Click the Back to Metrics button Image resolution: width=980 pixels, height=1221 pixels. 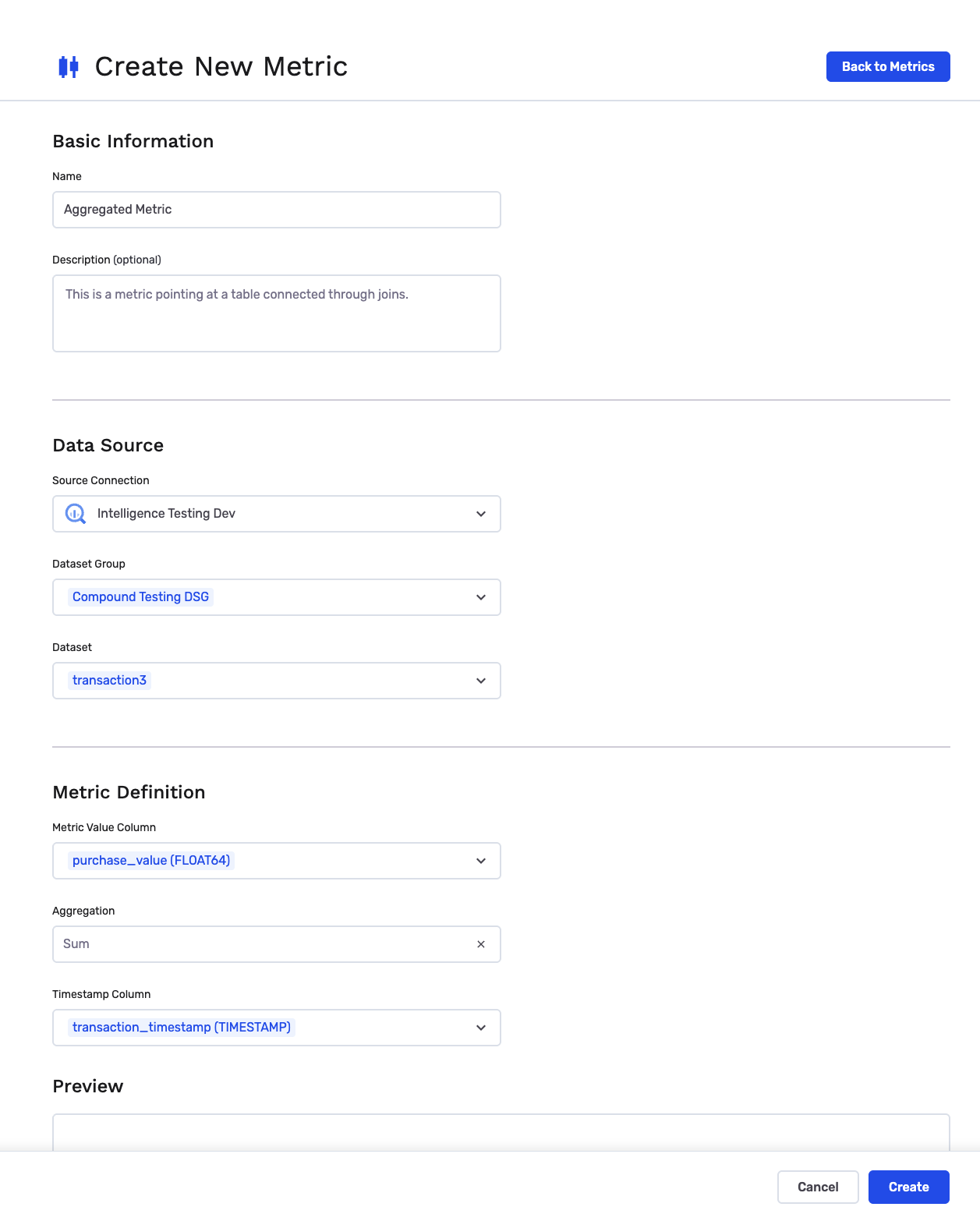pos(888,67)
